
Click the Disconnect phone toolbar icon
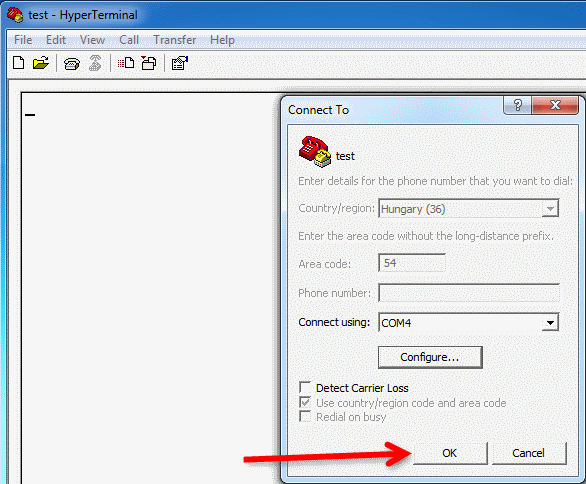point(95,63)
